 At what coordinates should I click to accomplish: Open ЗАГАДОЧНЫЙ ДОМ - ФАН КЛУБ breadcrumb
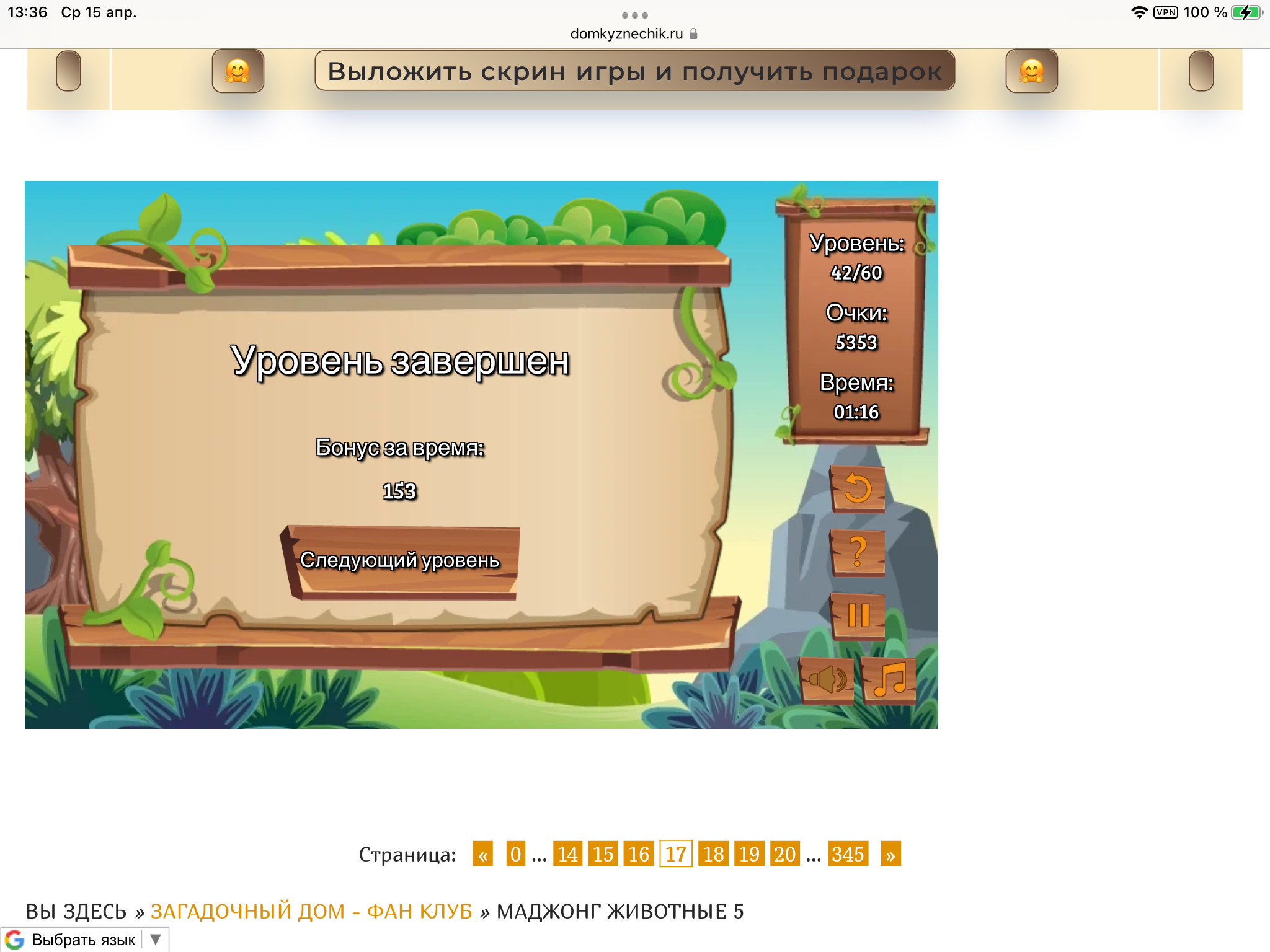pos(311,911)
